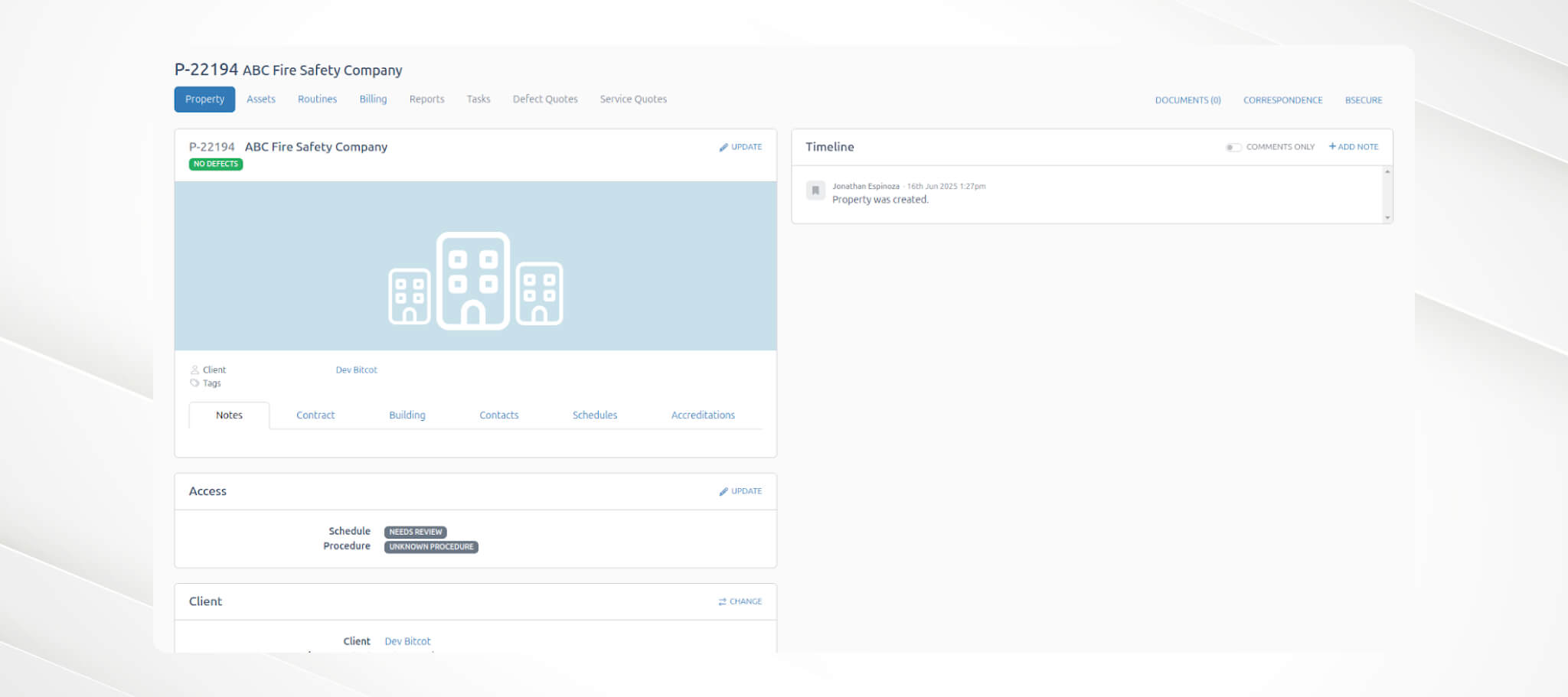Click the No Defects green badge

pos(215,164)
